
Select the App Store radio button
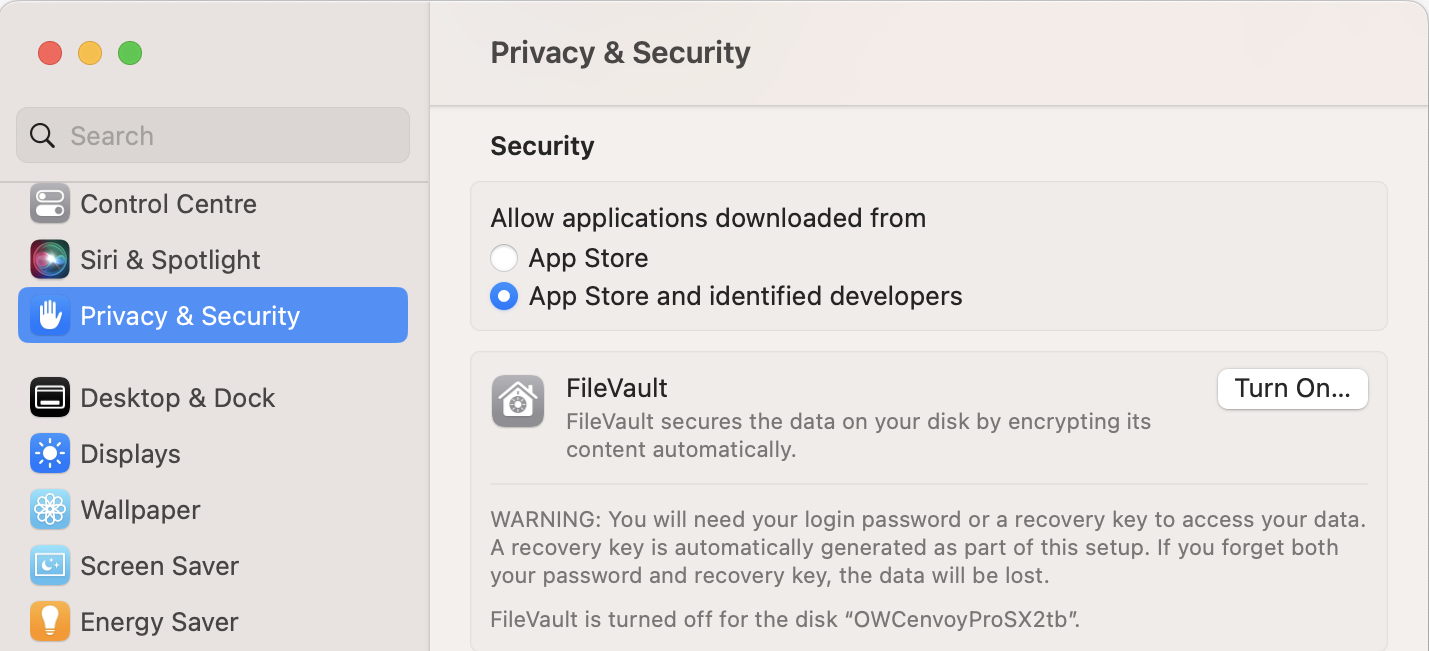504,258
